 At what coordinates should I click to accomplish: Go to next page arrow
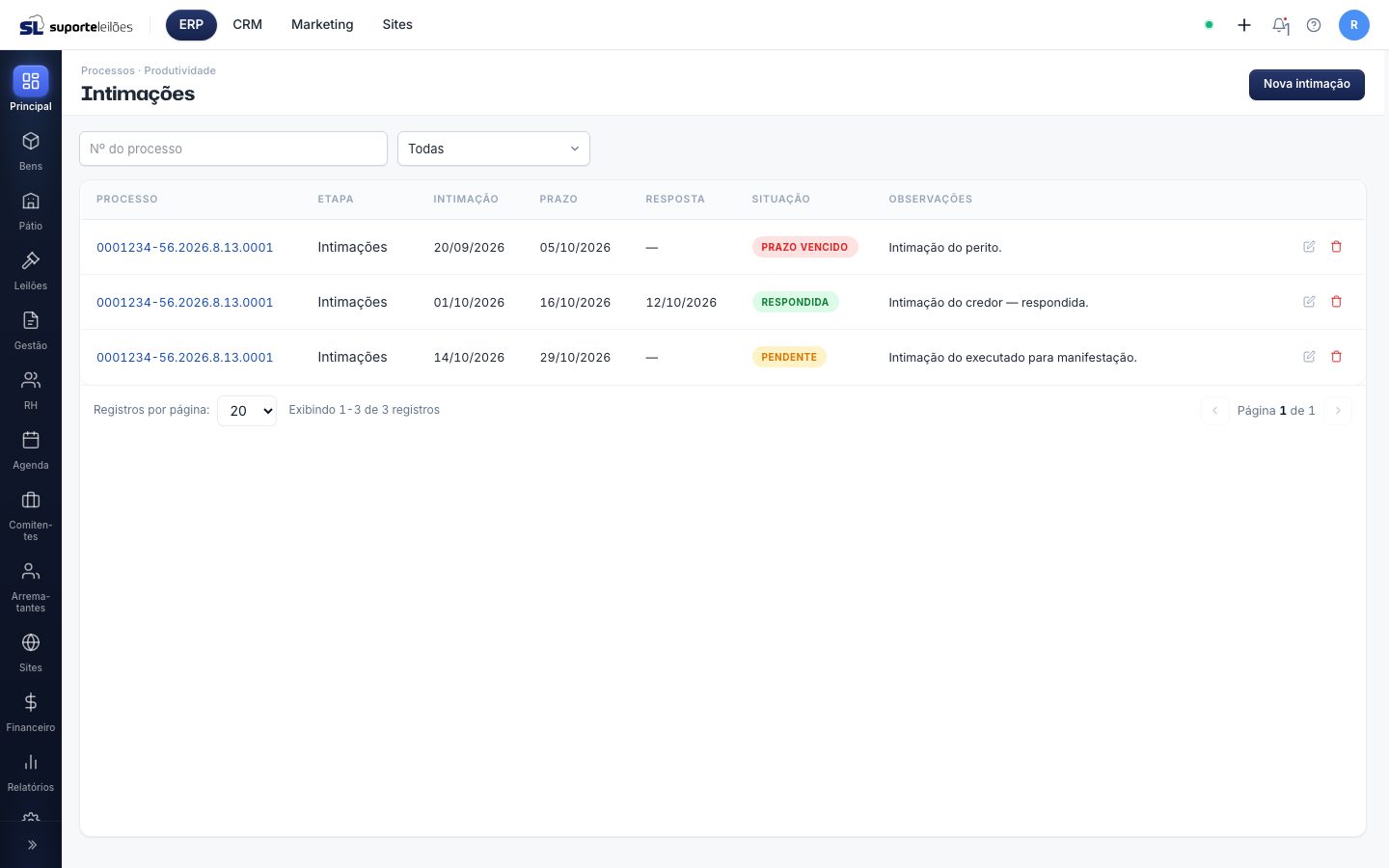(x=1338, y=411)
